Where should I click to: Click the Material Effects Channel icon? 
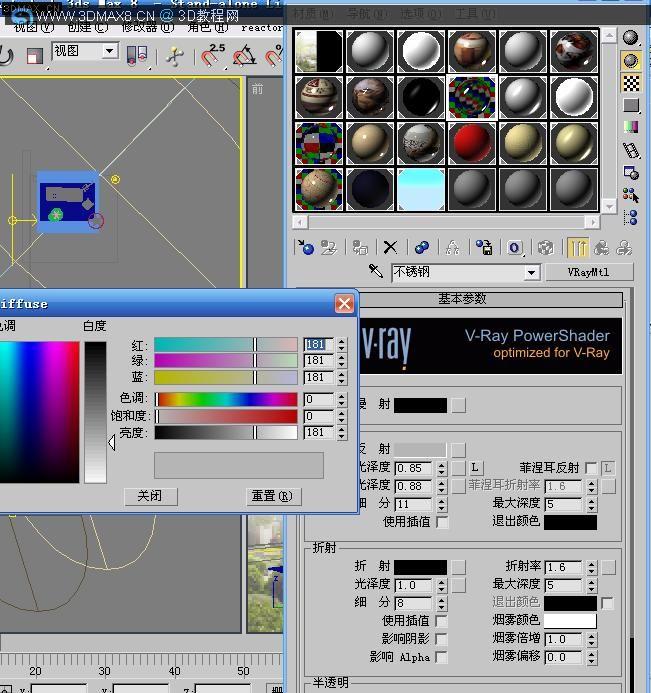(x=514, y=248)
